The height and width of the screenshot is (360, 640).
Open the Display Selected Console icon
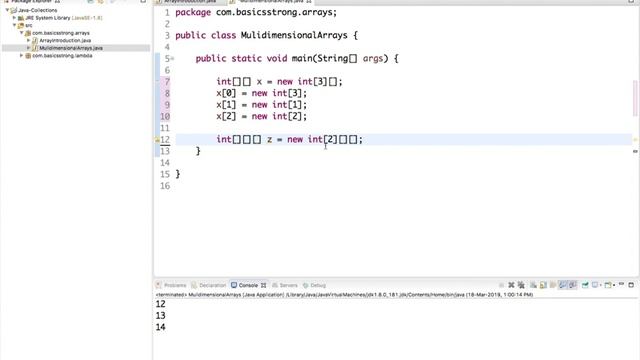(596, 285)
